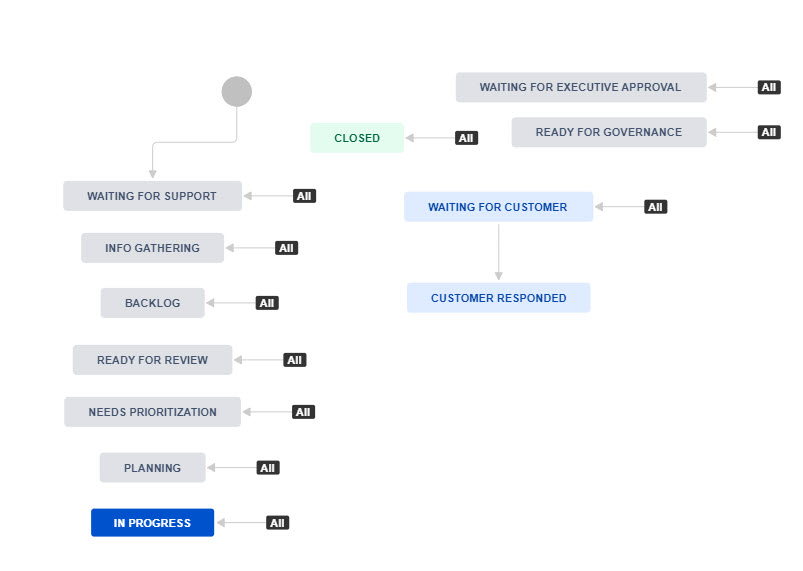
Task: Click All transition of Waiting for Customer
Action: pos(655,207)
